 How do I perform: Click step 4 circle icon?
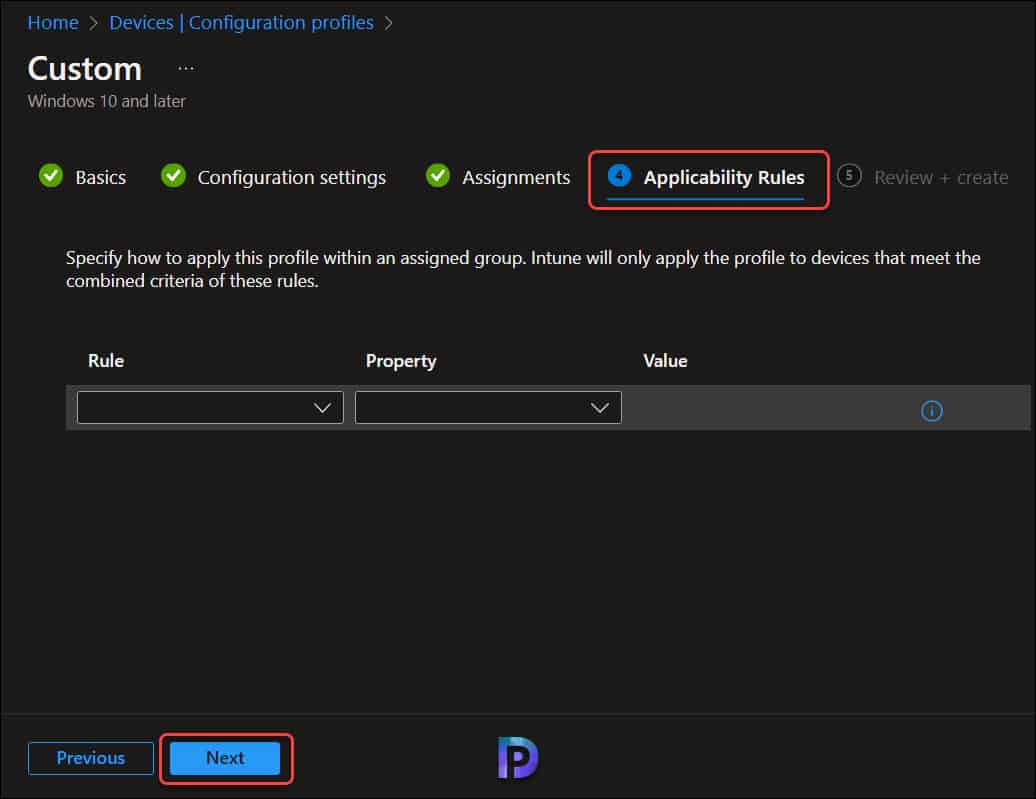coord(619,175)
